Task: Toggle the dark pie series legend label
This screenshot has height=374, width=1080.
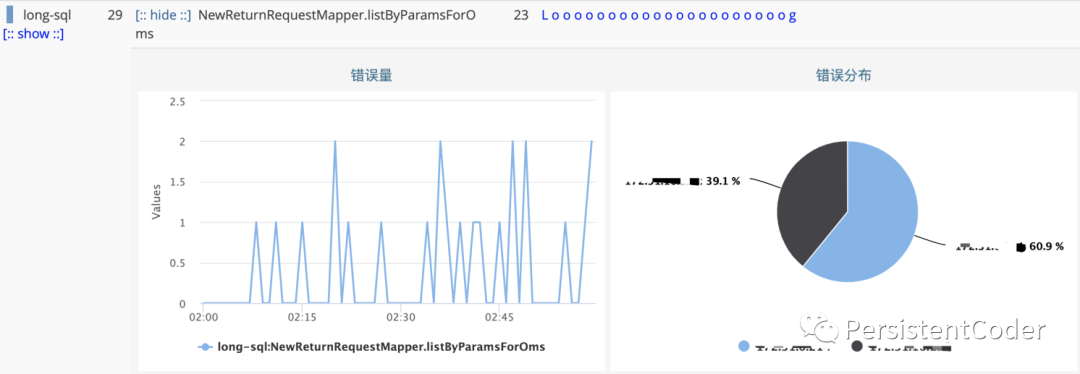Action: pyautogui.click(x=909, y=348)
